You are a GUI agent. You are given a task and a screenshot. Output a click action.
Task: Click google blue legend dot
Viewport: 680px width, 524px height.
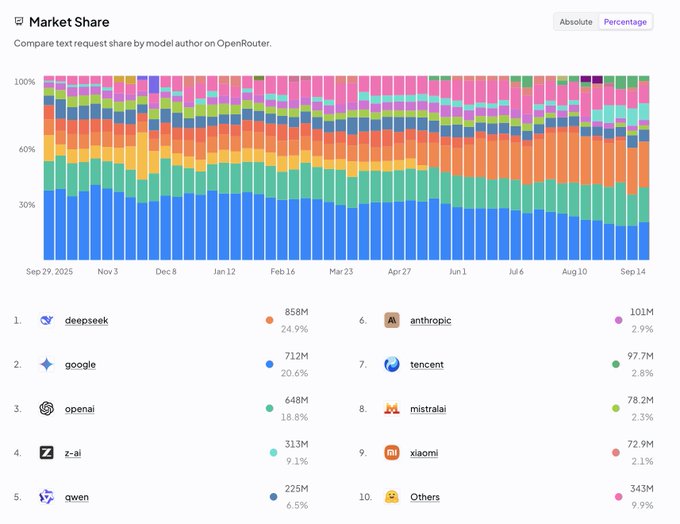[x=269, y=364]
